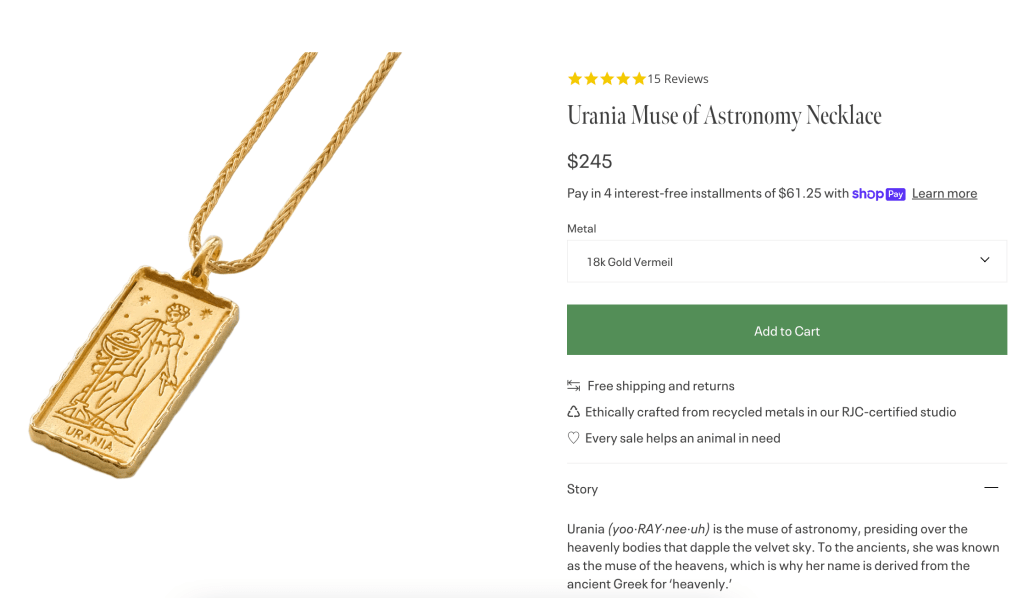
Task: Click the Story section heading
Action: (x=582, y=488)
